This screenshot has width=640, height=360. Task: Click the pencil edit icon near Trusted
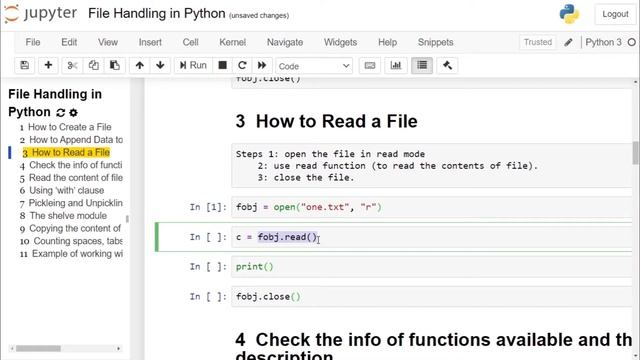click(x=568, y=42)
